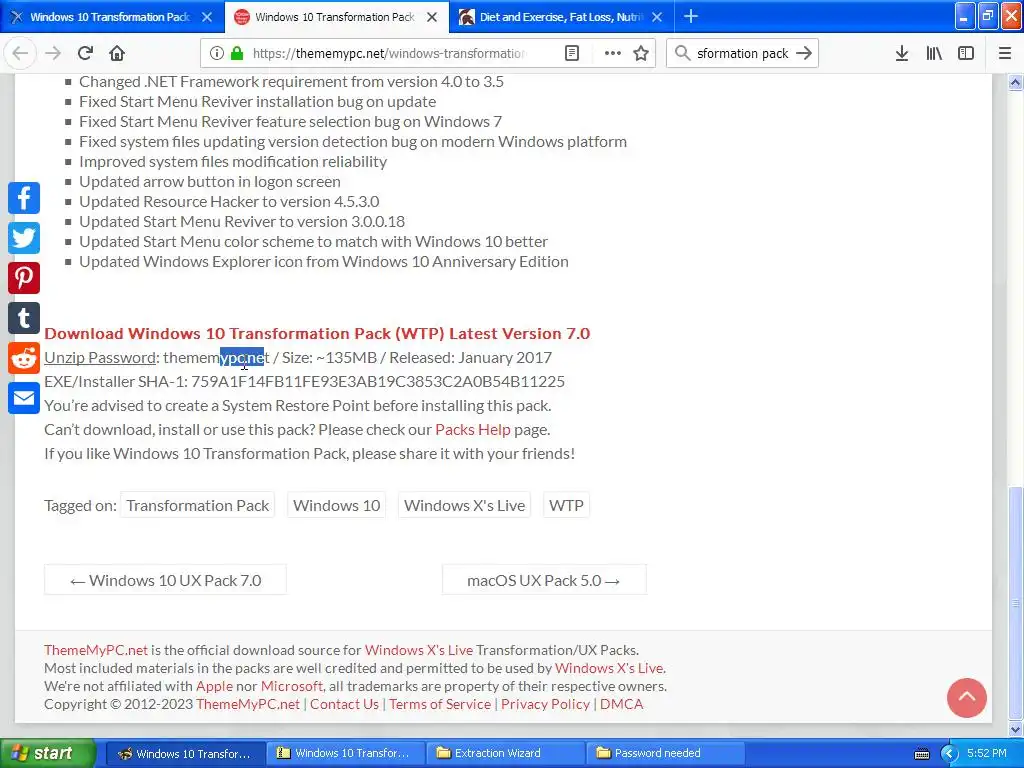Open the Transformation Pack tag
The height and width of the screenshot is (768, 1024).
[x=197, y=505]
